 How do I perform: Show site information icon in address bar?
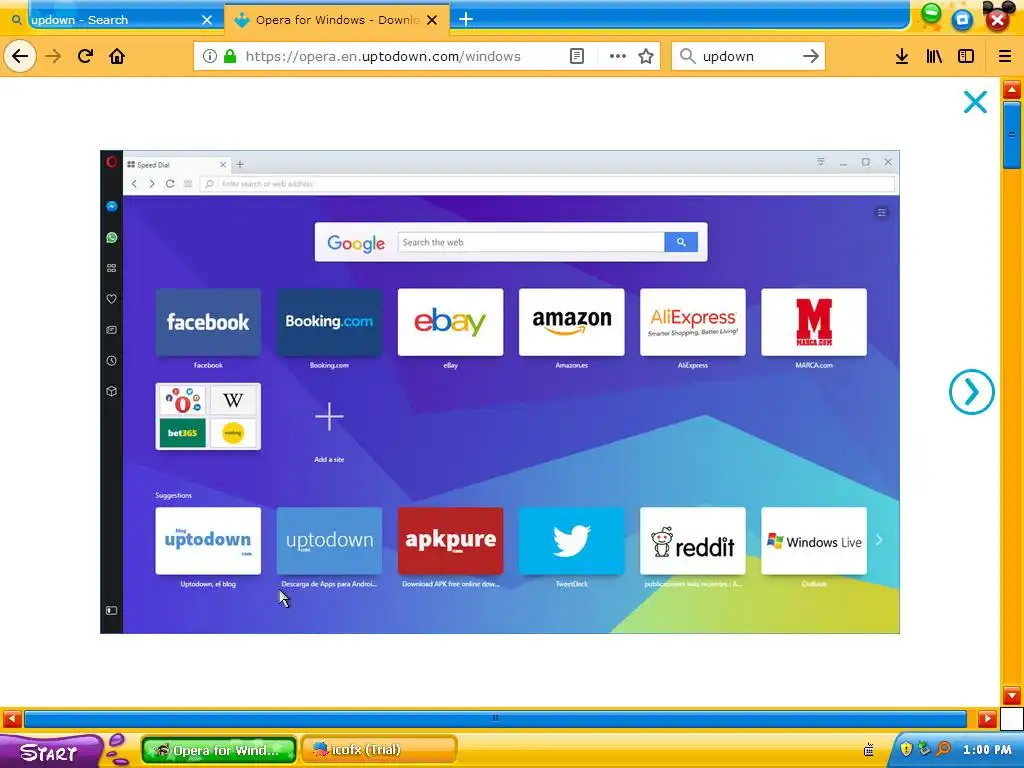210,56
